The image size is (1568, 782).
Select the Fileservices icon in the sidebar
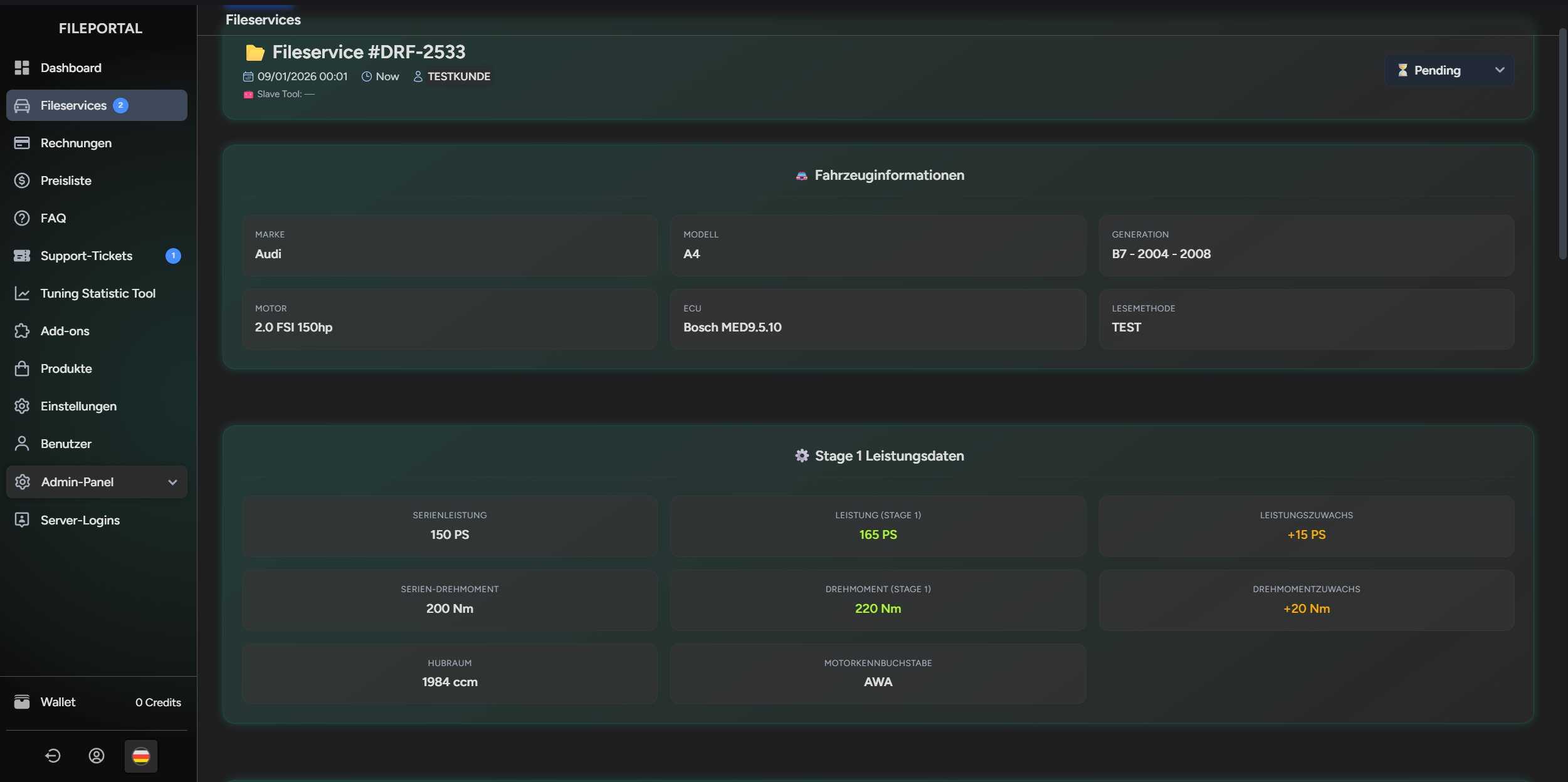pyautogui.click(x=22, y=105)
